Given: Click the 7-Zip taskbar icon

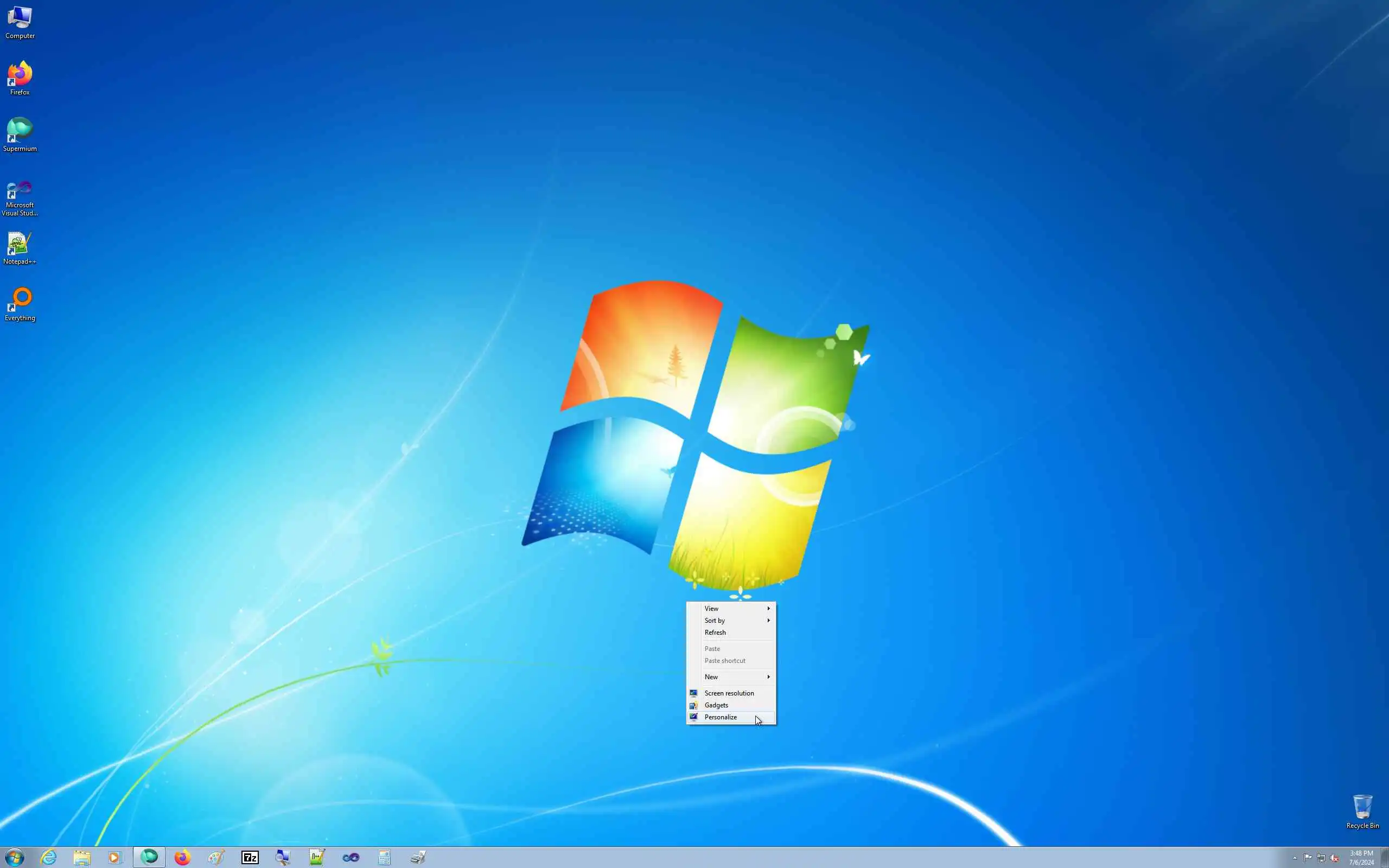Looking at the screenshot, I should (x=250, y=858).
